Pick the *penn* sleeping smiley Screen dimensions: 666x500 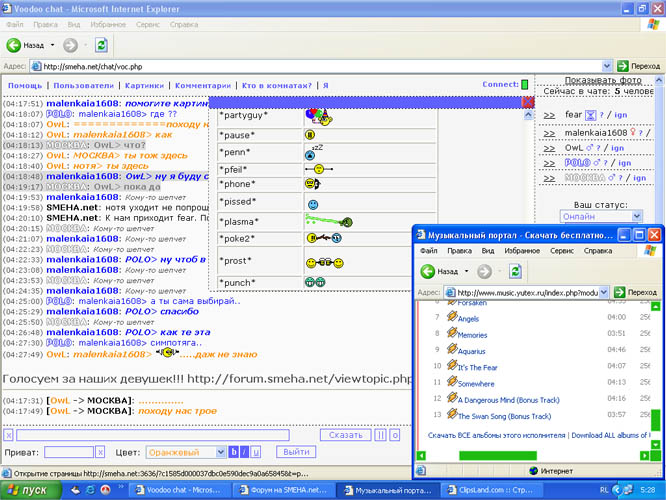tap(314, 152)
